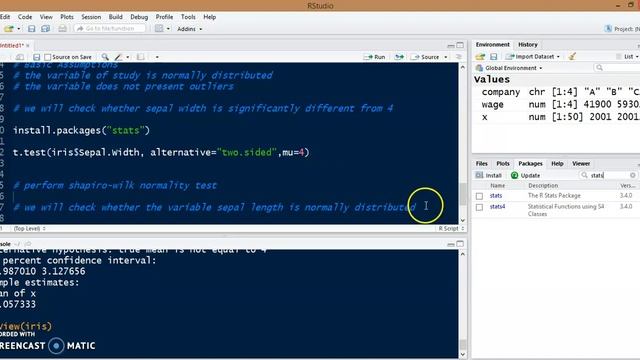The image size is (640, 360).
Task: Clear the packages search field
Action: pos(633,175)
